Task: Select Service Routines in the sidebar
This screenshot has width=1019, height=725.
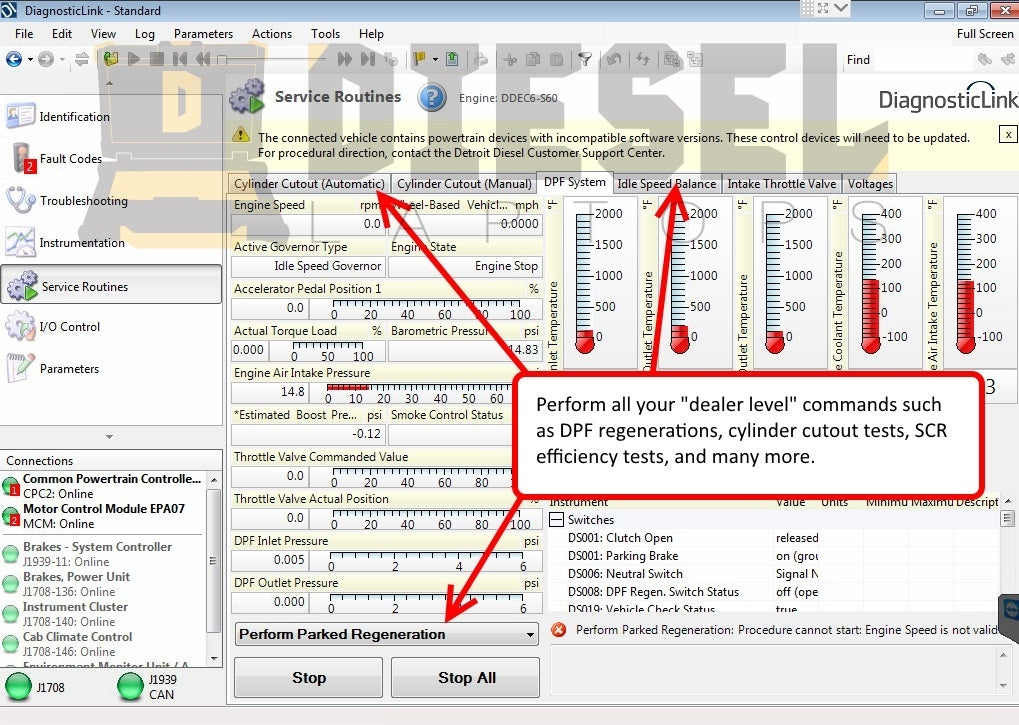Action: click(x=110, y=285)
